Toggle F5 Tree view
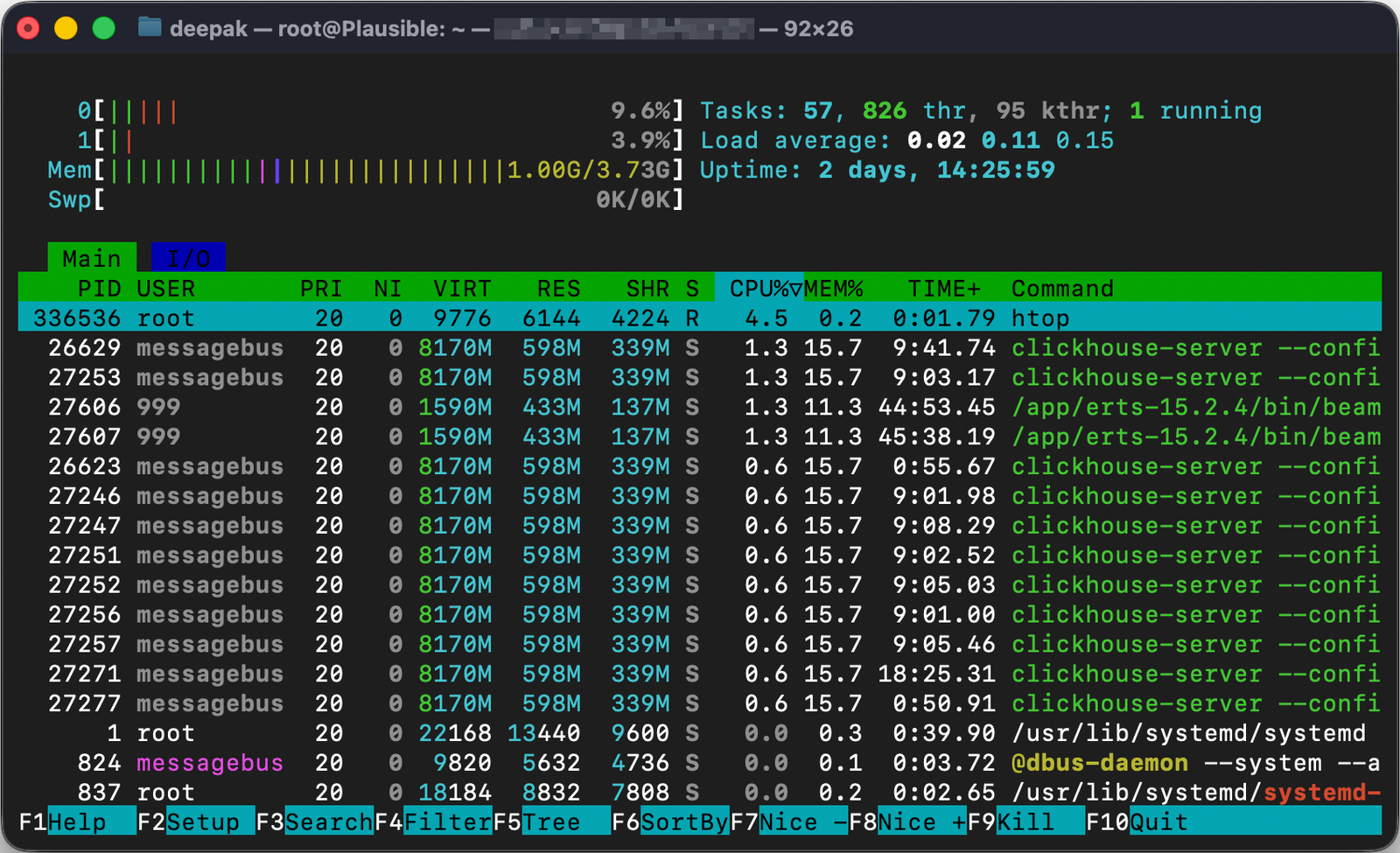 point(551,821)
